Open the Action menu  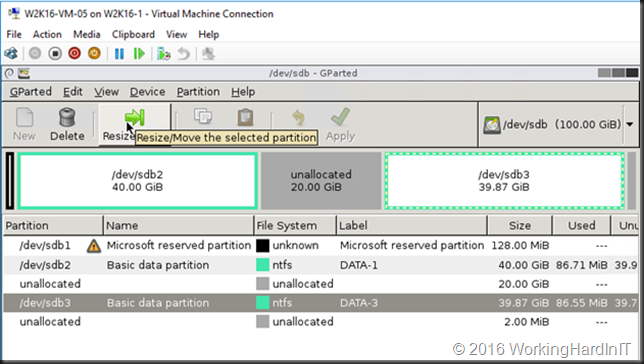point(47,35)
